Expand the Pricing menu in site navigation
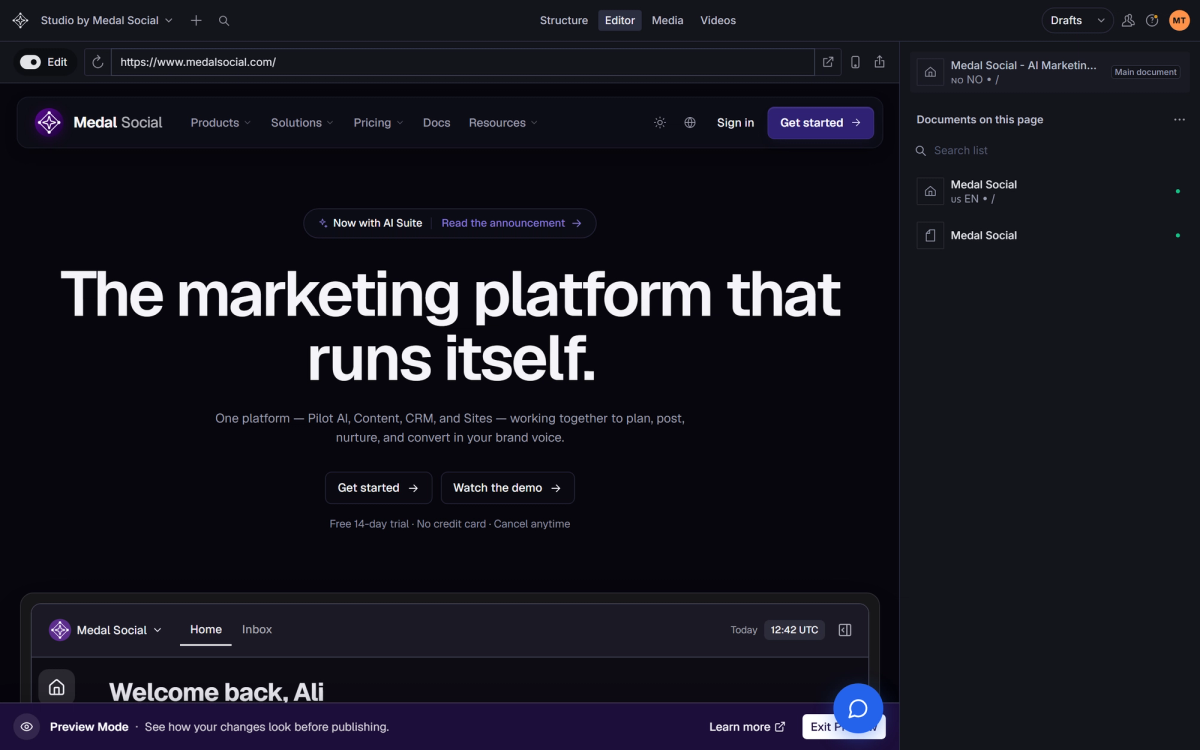 pos(378,123)
